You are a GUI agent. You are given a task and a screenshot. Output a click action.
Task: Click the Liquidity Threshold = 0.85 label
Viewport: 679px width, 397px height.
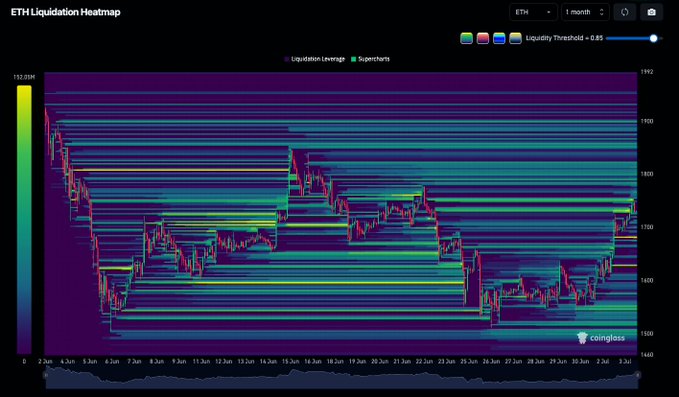coord(564,38)
